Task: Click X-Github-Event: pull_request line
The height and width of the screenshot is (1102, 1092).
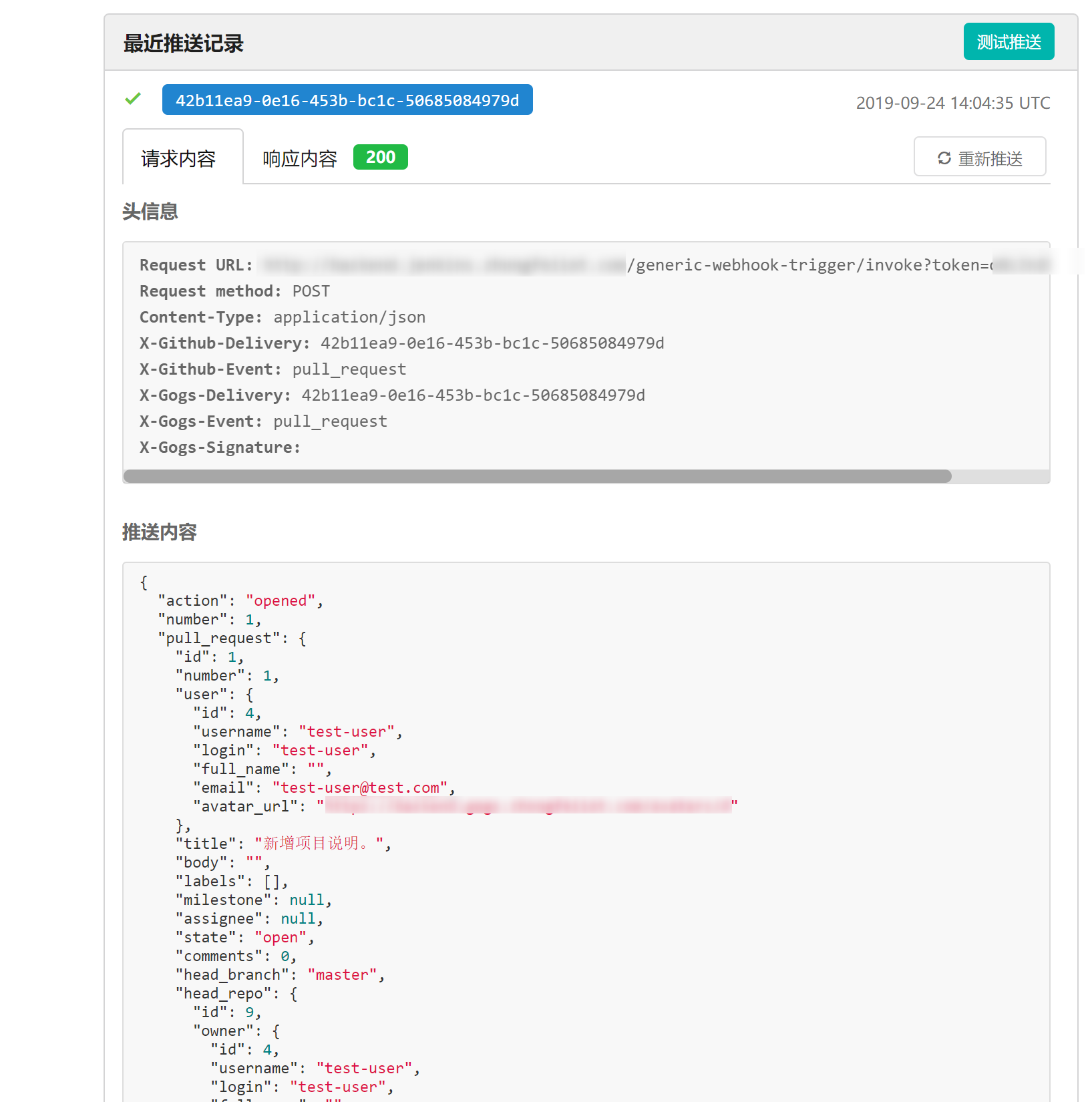Action: 272,369
